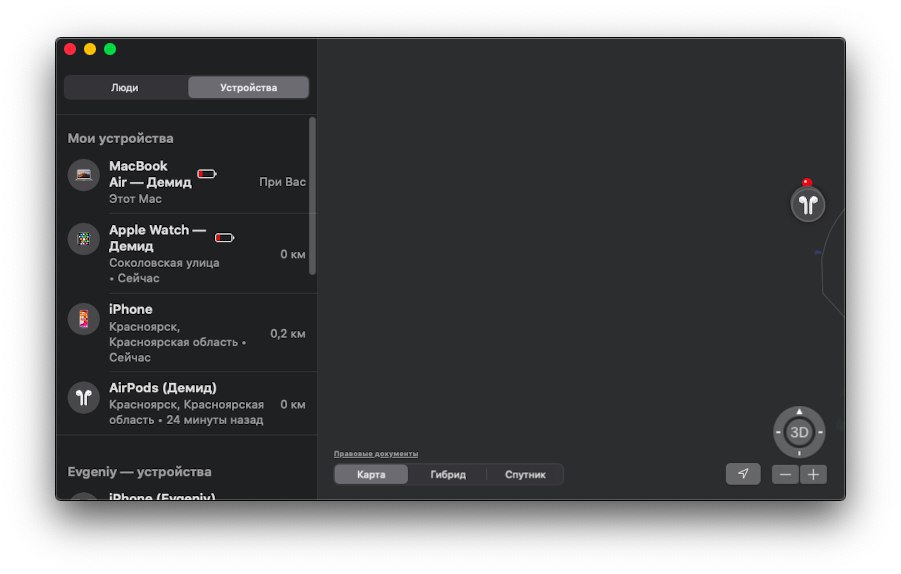This screenshot has height=574, width=901.
Task: Click the "При Вас" status text
Action: click(282, 182)
